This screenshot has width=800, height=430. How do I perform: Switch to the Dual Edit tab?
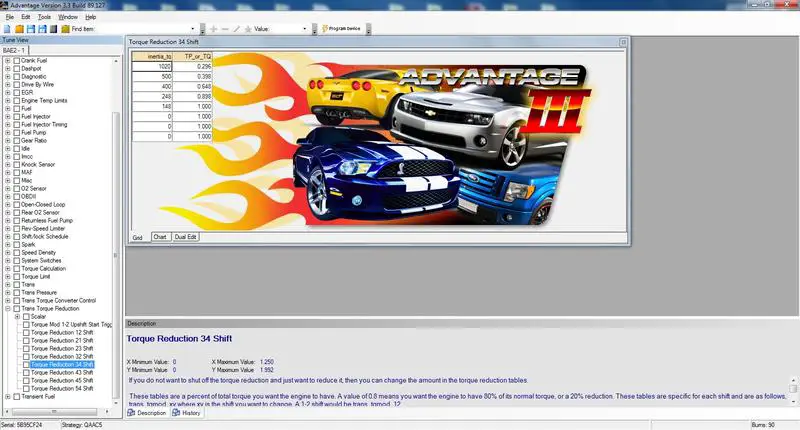(x=185, y=237)
